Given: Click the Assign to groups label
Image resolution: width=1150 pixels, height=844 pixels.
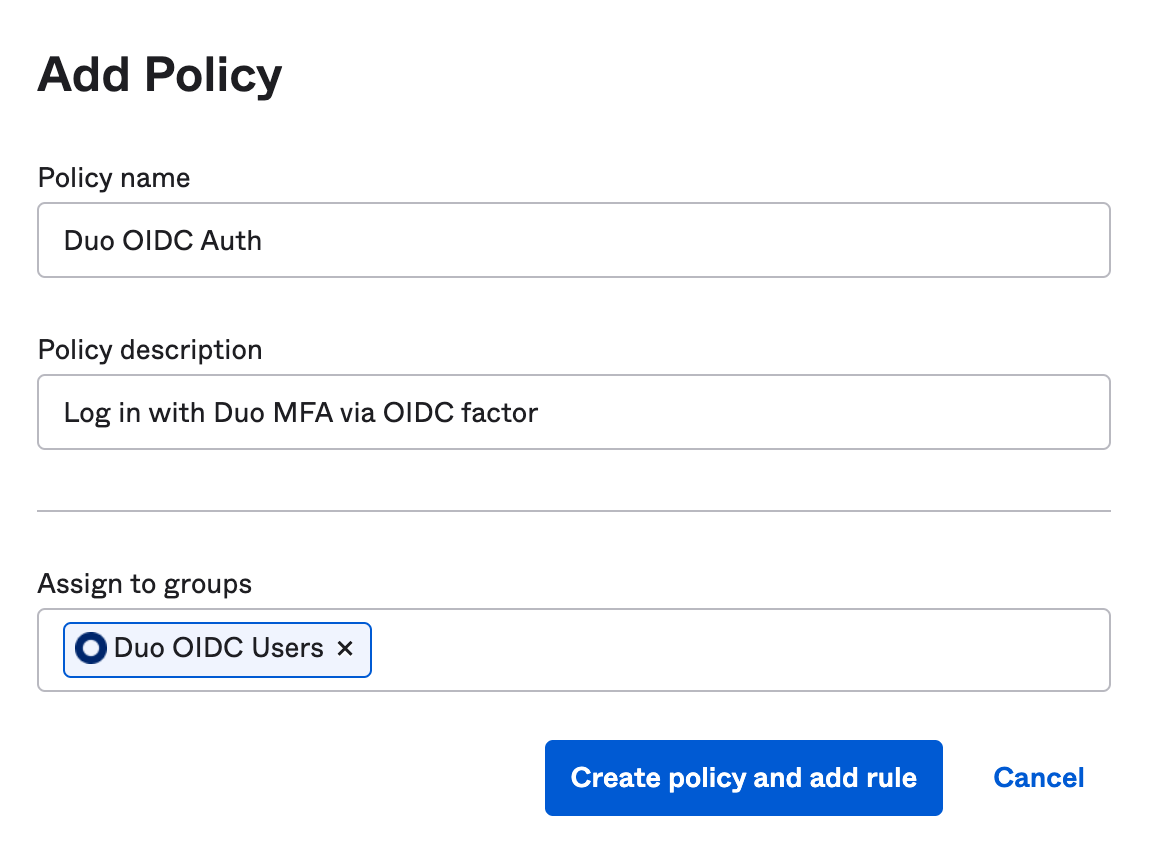Looking at the screenshot, I should (144, 583).
